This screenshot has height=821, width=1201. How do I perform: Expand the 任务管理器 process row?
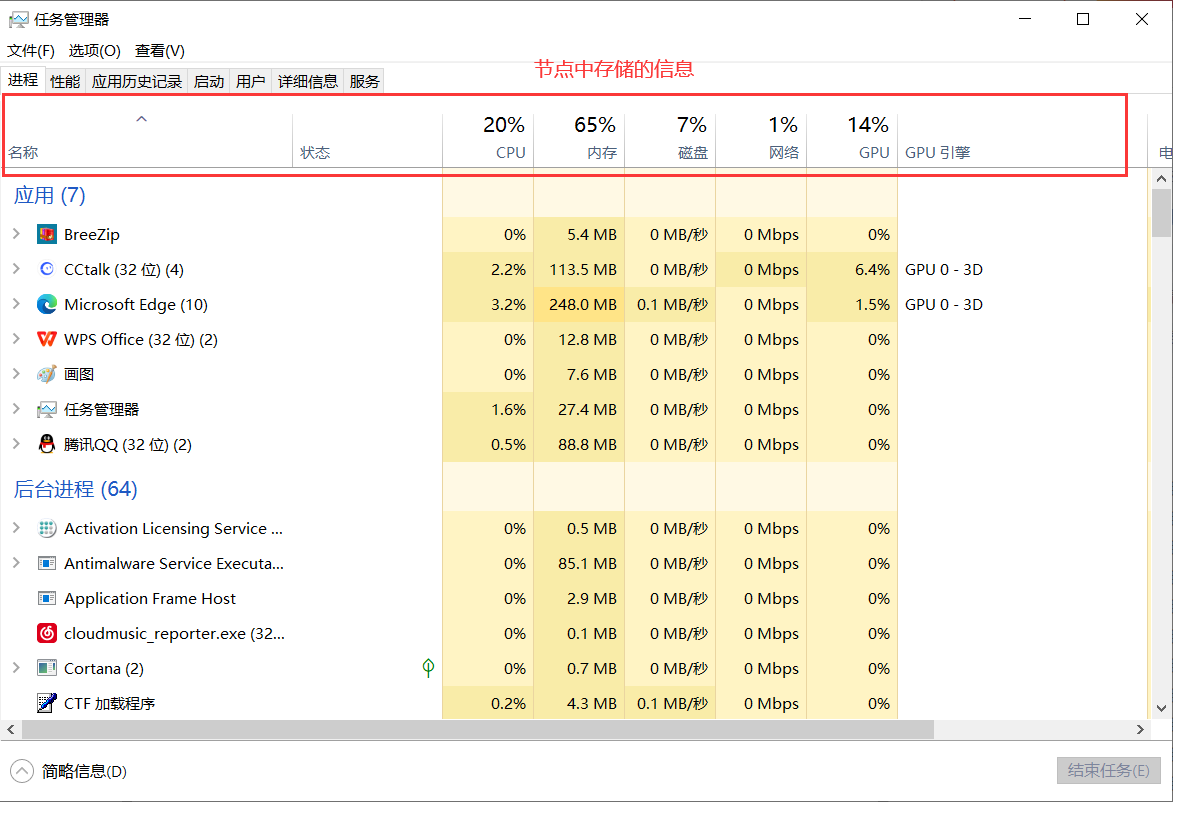pos(16,409)
